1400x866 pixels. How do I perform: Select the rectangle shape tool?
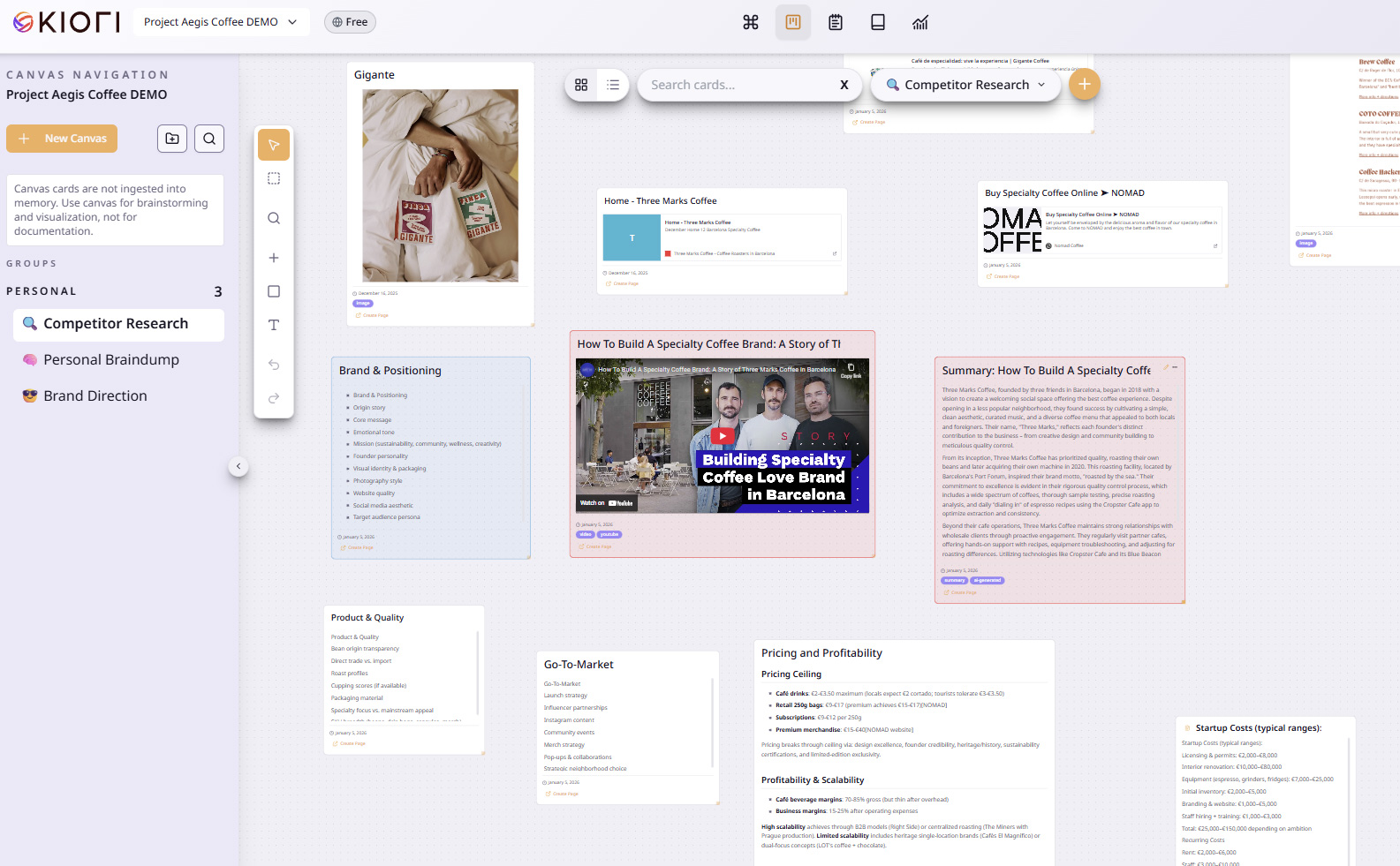coord(274,291)
